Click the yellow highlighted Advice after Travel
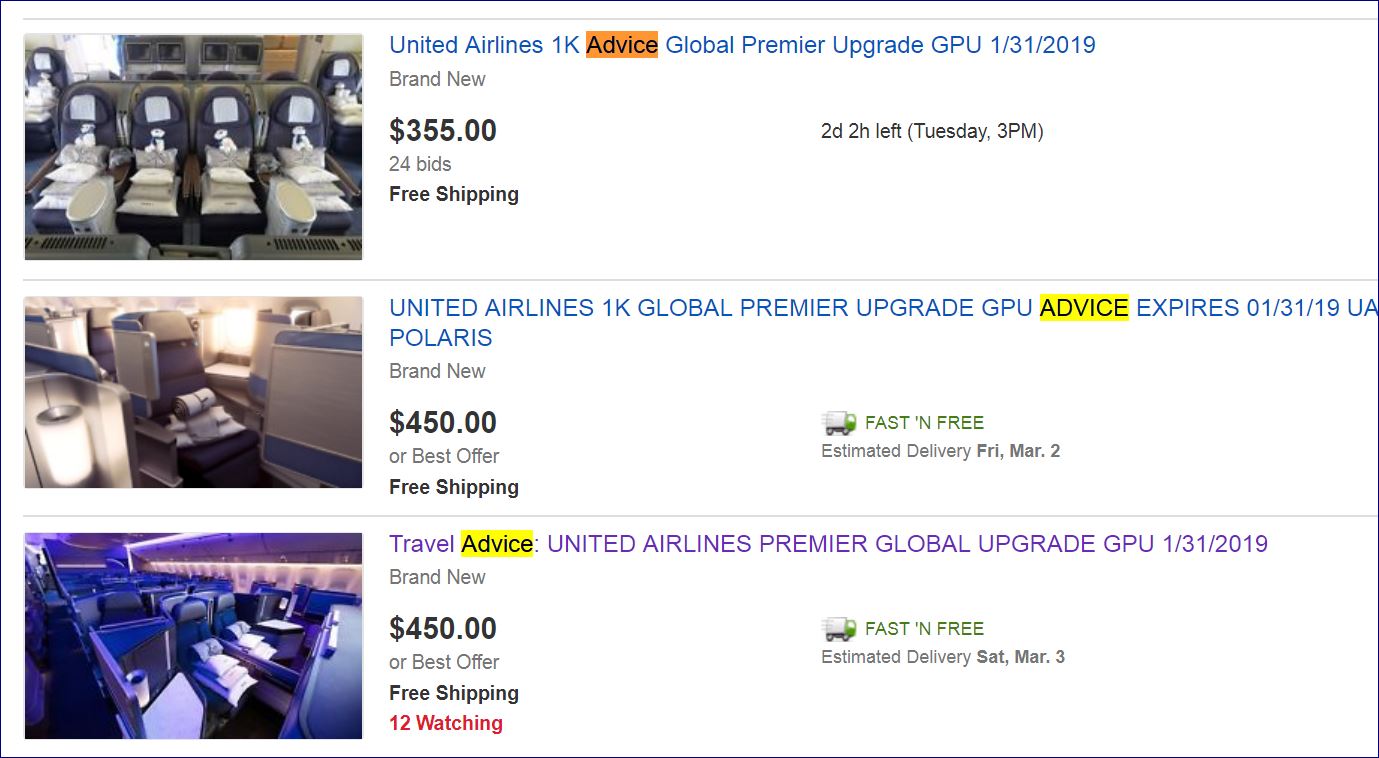 point(497,544)
